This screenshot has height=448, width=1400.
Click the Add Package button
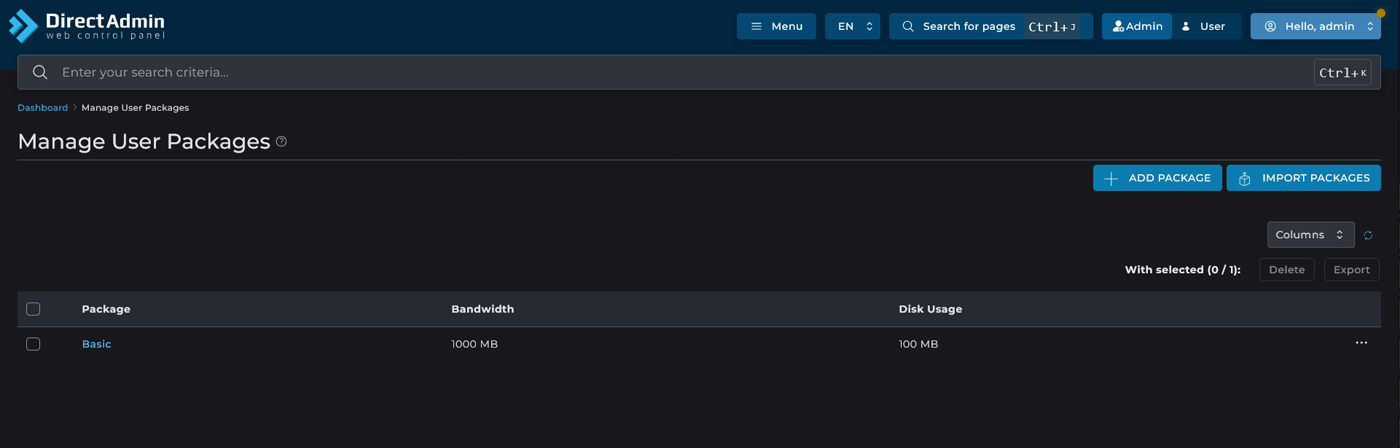point(1157,178)
